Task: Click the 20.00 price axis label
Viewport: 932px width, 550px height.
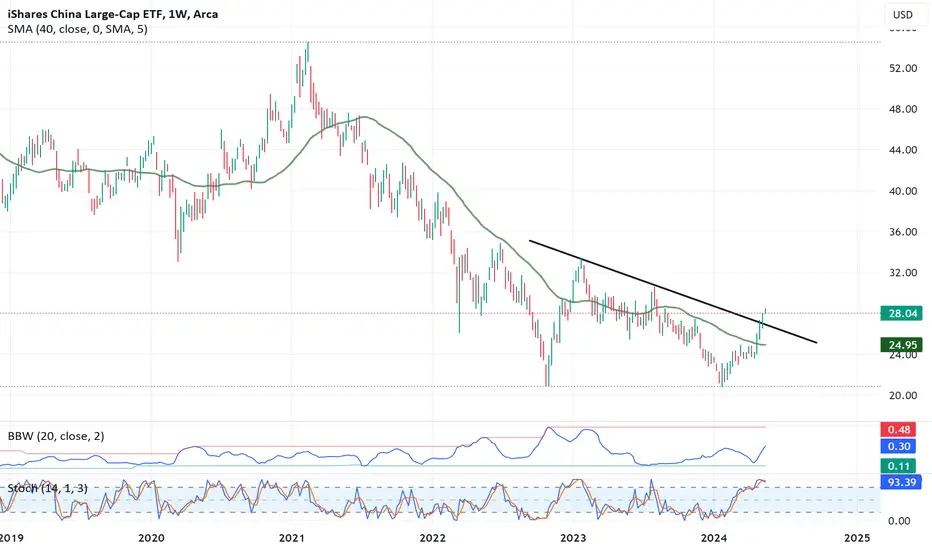Action: (903, 395)
